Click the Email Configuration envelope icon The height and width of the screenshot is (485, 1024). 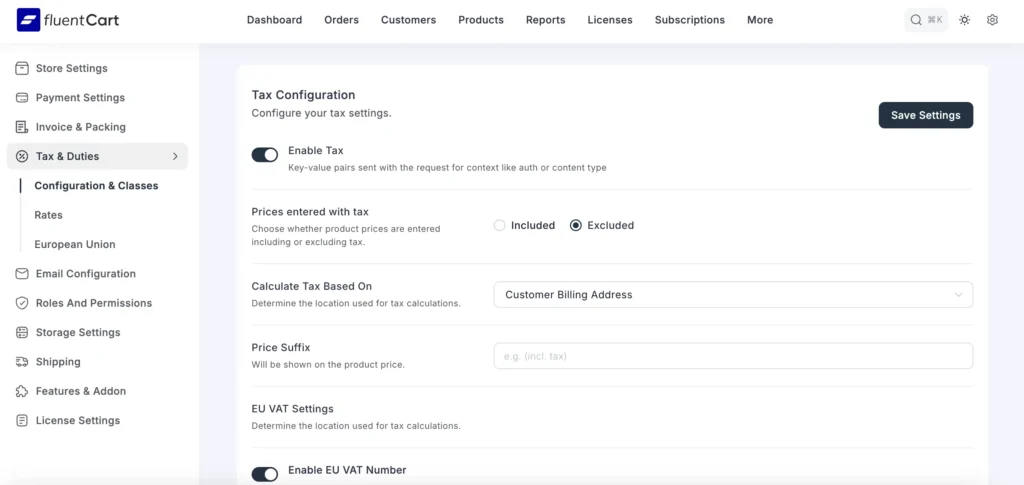22,274
